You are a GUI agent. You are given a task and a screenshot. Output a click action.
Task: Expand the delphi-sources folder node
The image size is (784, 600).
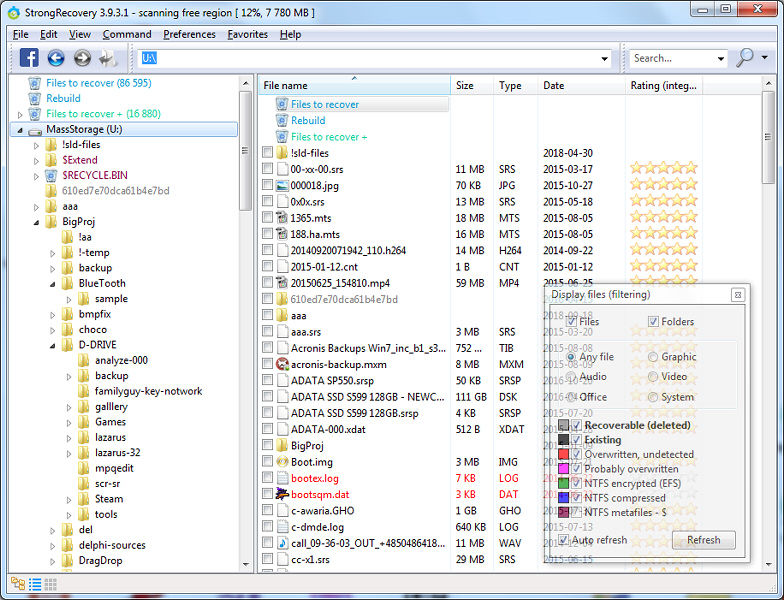click(52, 546)
